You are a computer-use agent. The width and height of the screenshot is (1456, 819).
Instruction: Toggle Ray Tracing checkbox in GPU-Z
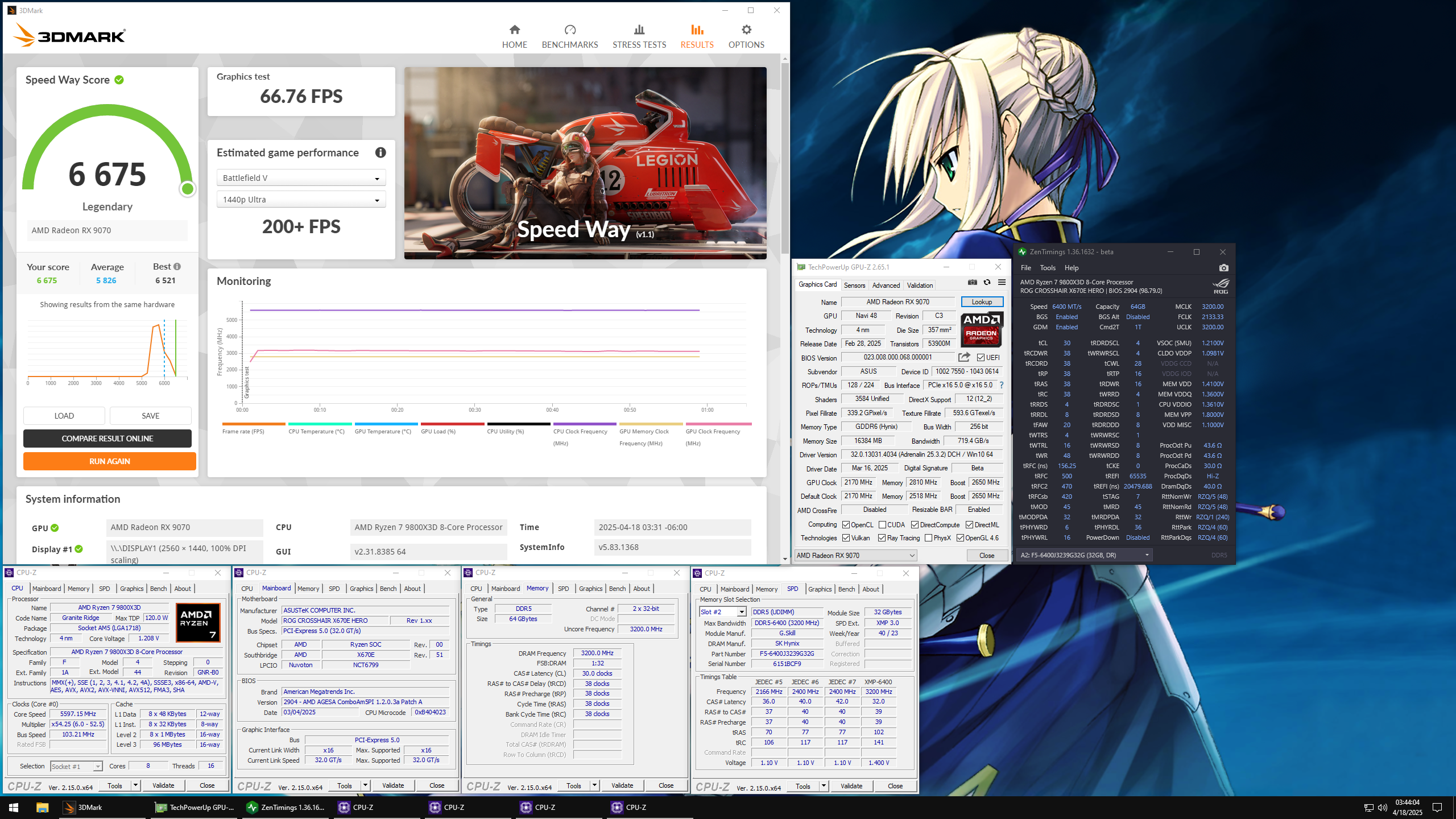[882, 538]
